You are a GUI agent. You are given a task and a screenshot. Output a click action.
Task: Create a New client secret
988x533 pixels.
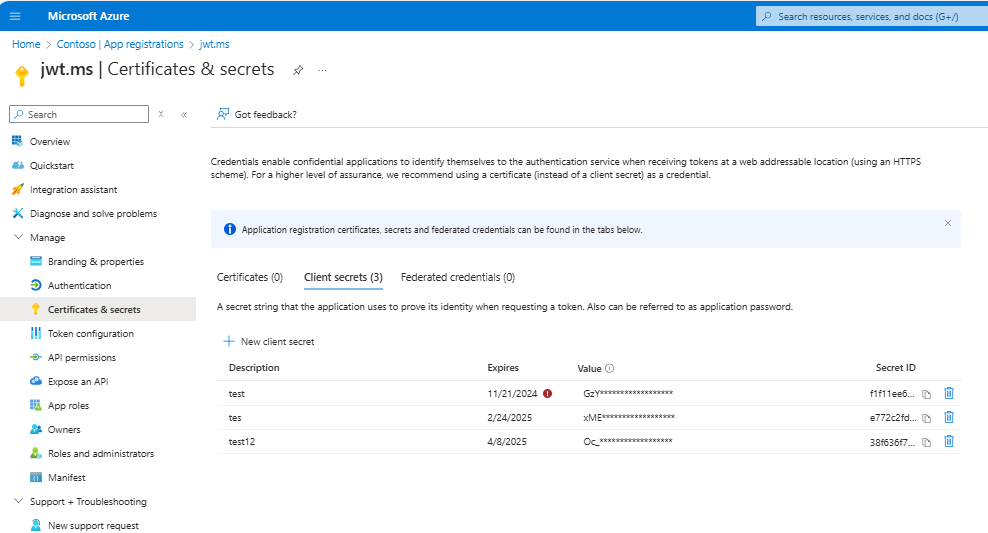(268, 341)
